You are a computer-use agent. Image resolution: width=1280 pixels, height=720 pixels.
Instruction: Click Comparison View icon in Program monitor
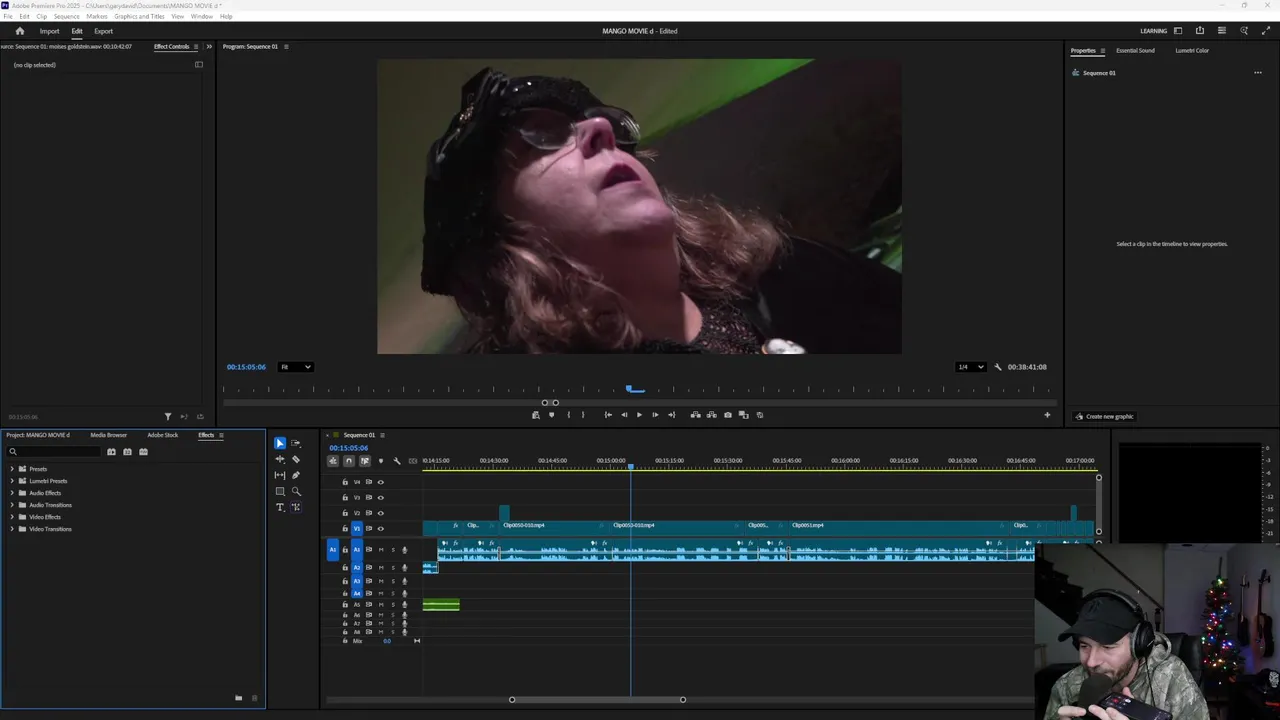tap(743, 415)
